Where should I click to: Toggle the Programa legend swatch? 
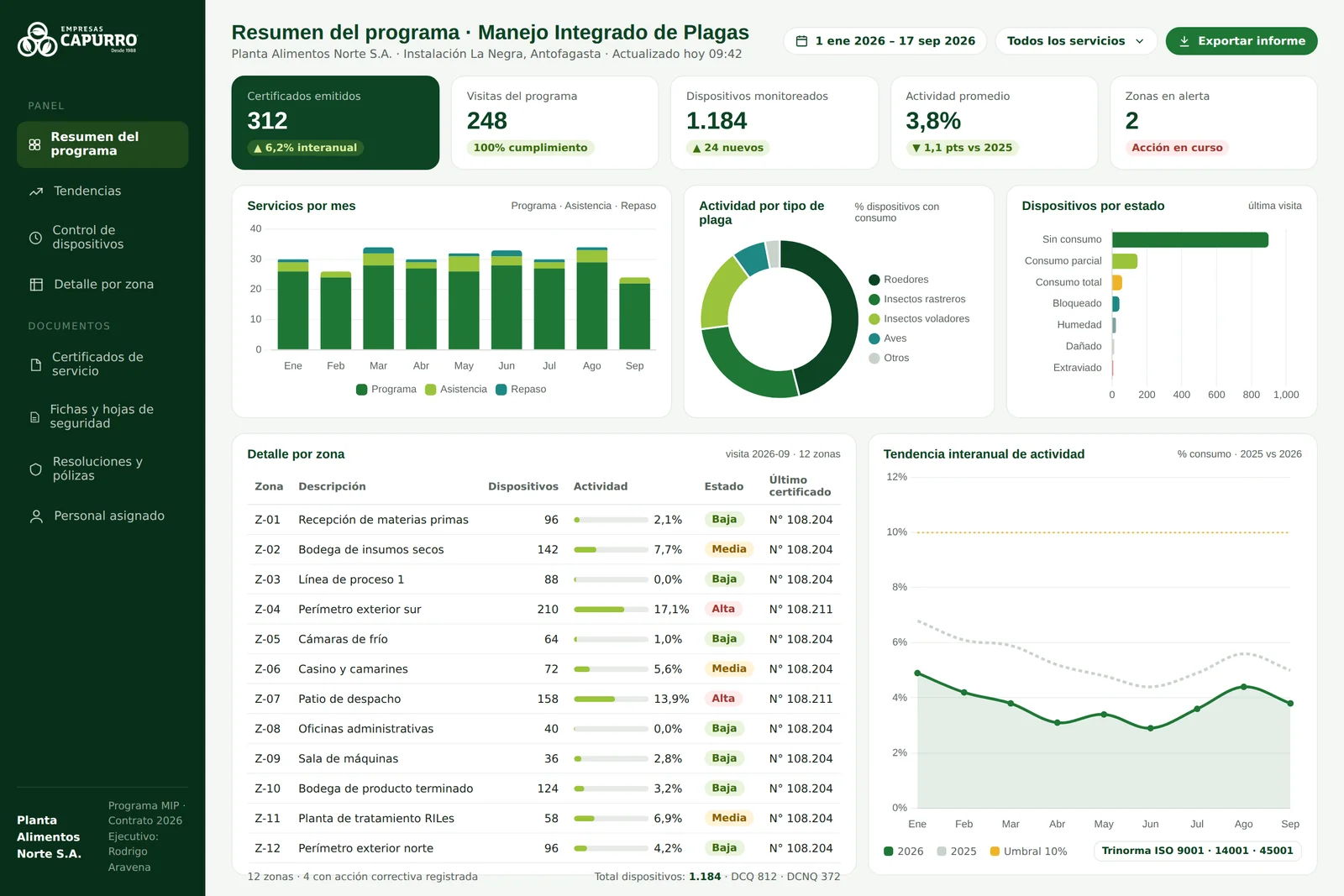point(362,390)
